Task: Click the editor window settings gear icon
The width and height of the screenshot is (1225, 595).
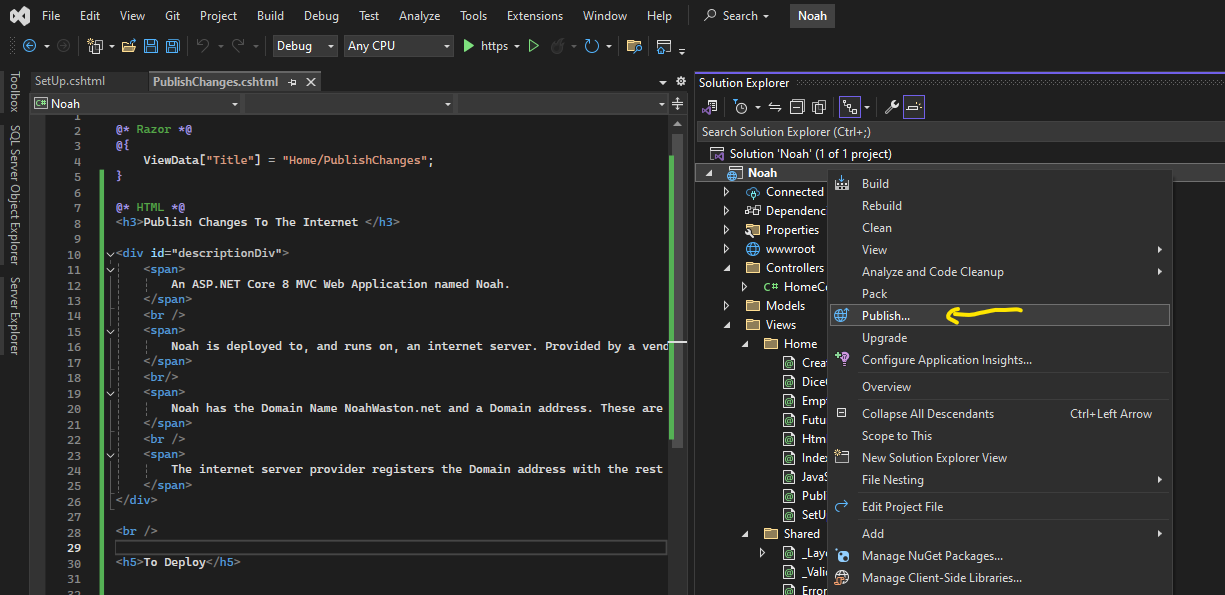Action: coord(682,82)
